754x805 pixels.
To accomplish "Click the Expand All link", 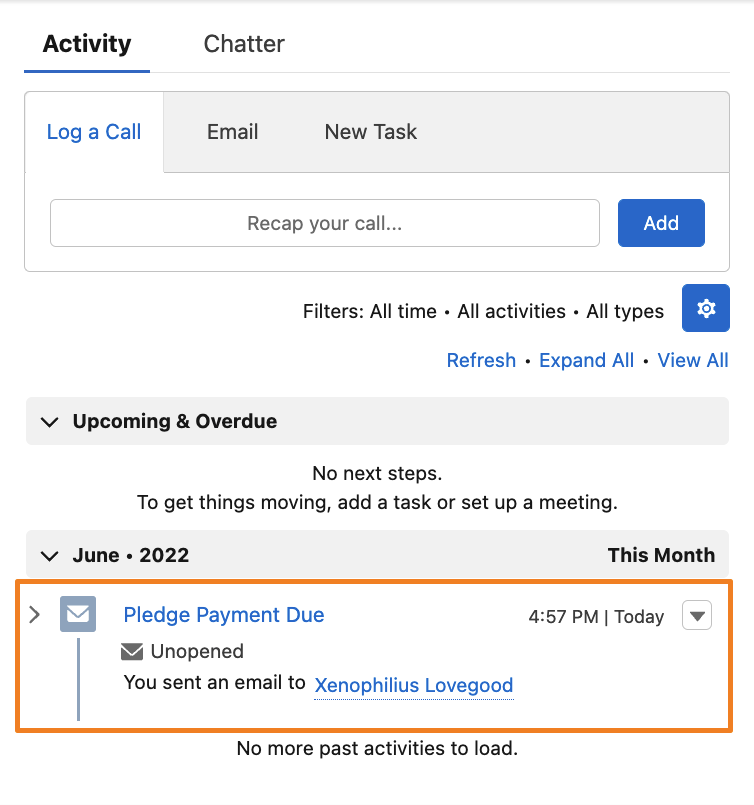I will click(586, 360).
